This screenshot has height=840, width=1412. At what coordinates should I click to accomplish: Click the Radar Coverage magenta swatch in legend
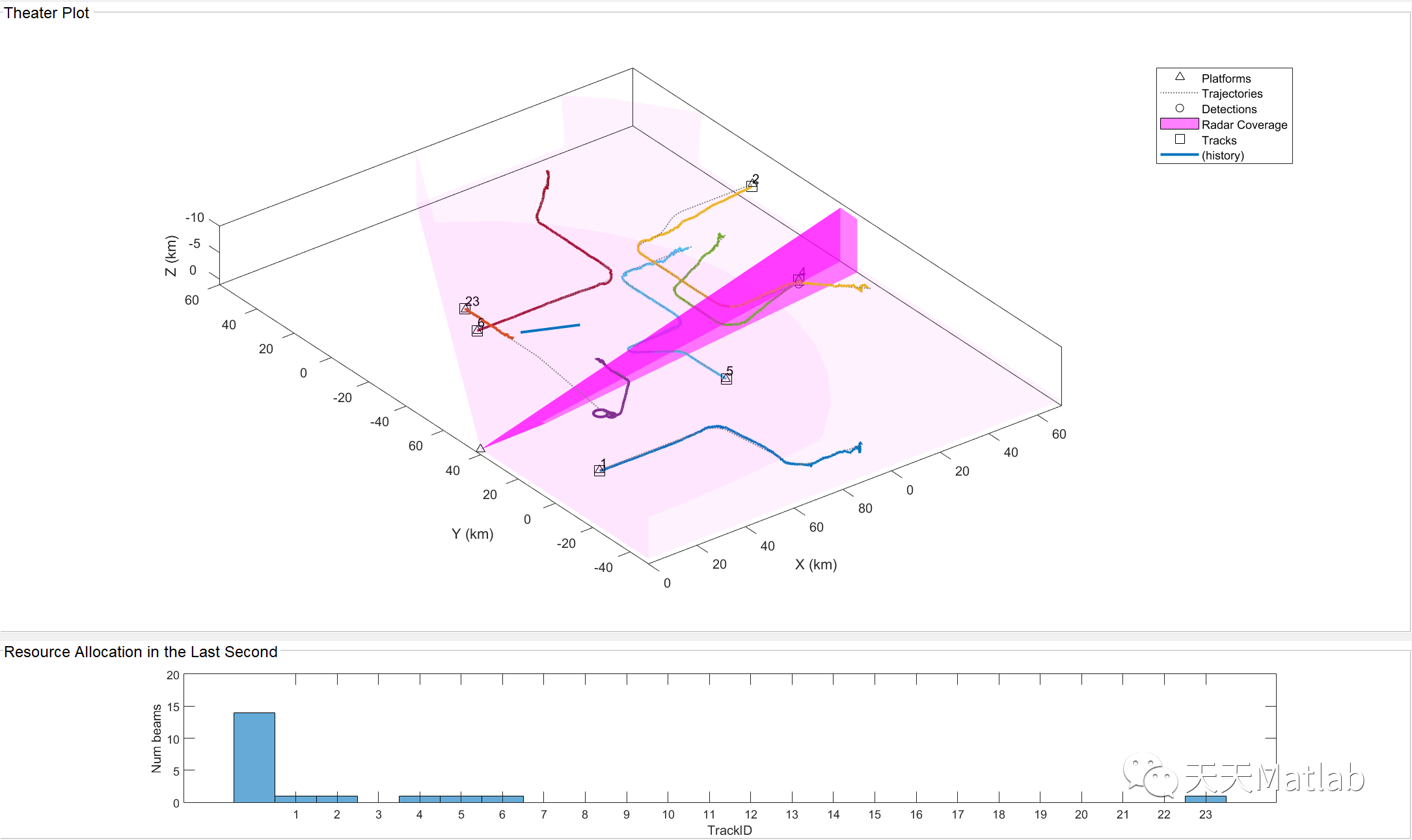pyautogui.click(x=1179, y=124)
